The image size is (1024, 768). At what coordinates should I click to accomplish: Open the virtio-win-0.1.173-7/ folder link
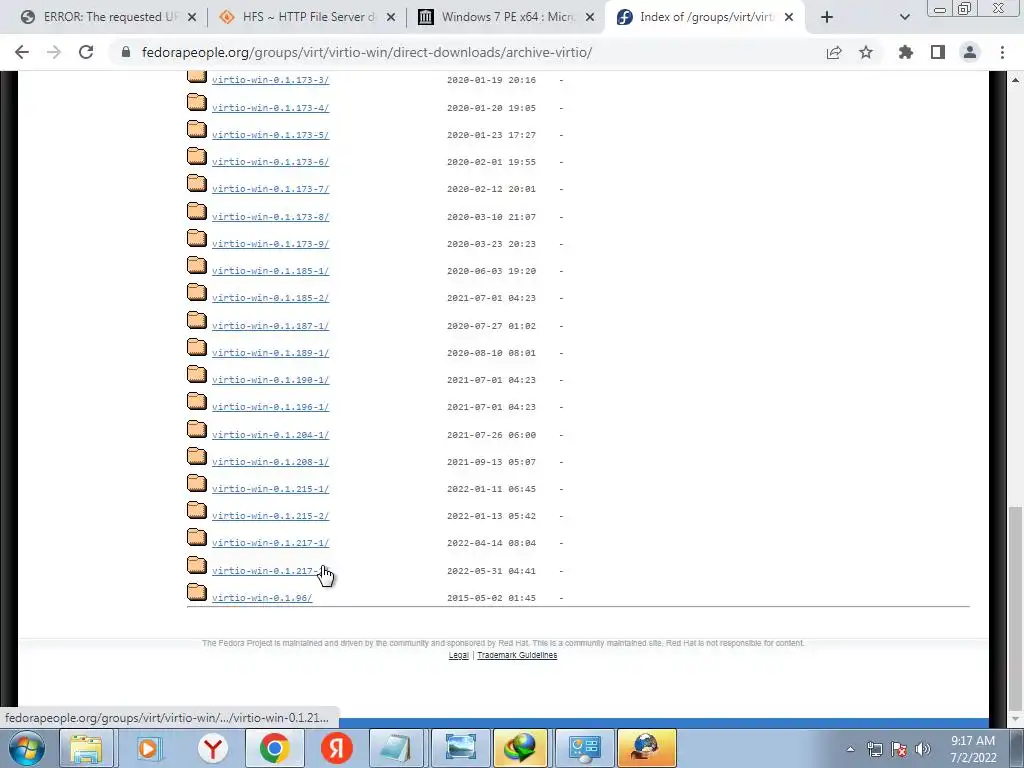pyautogui.click(x=270, y=189)
